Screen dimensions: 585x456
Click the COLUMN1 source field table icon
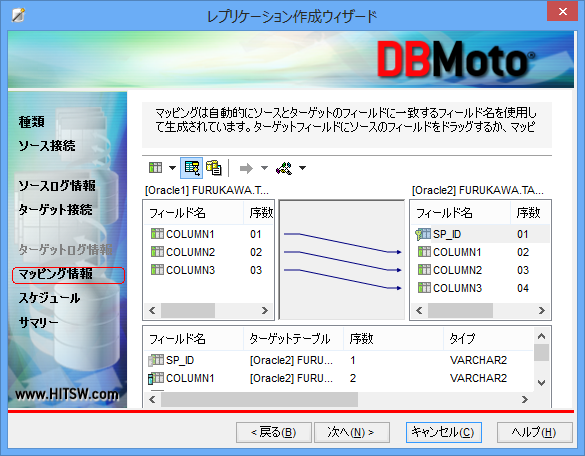(157, 234)
